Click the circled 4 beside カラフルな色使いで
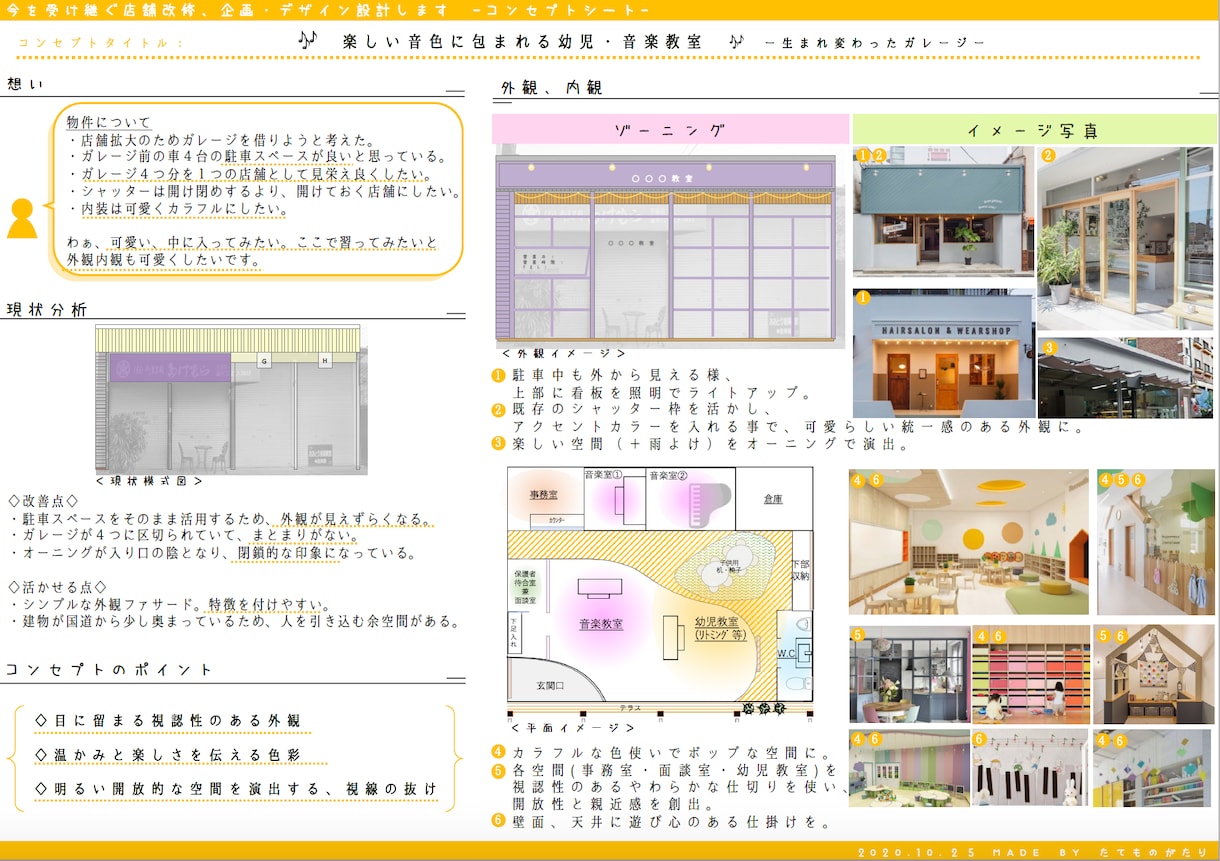Screen dimensions: 1220x861 coord(498,752)
